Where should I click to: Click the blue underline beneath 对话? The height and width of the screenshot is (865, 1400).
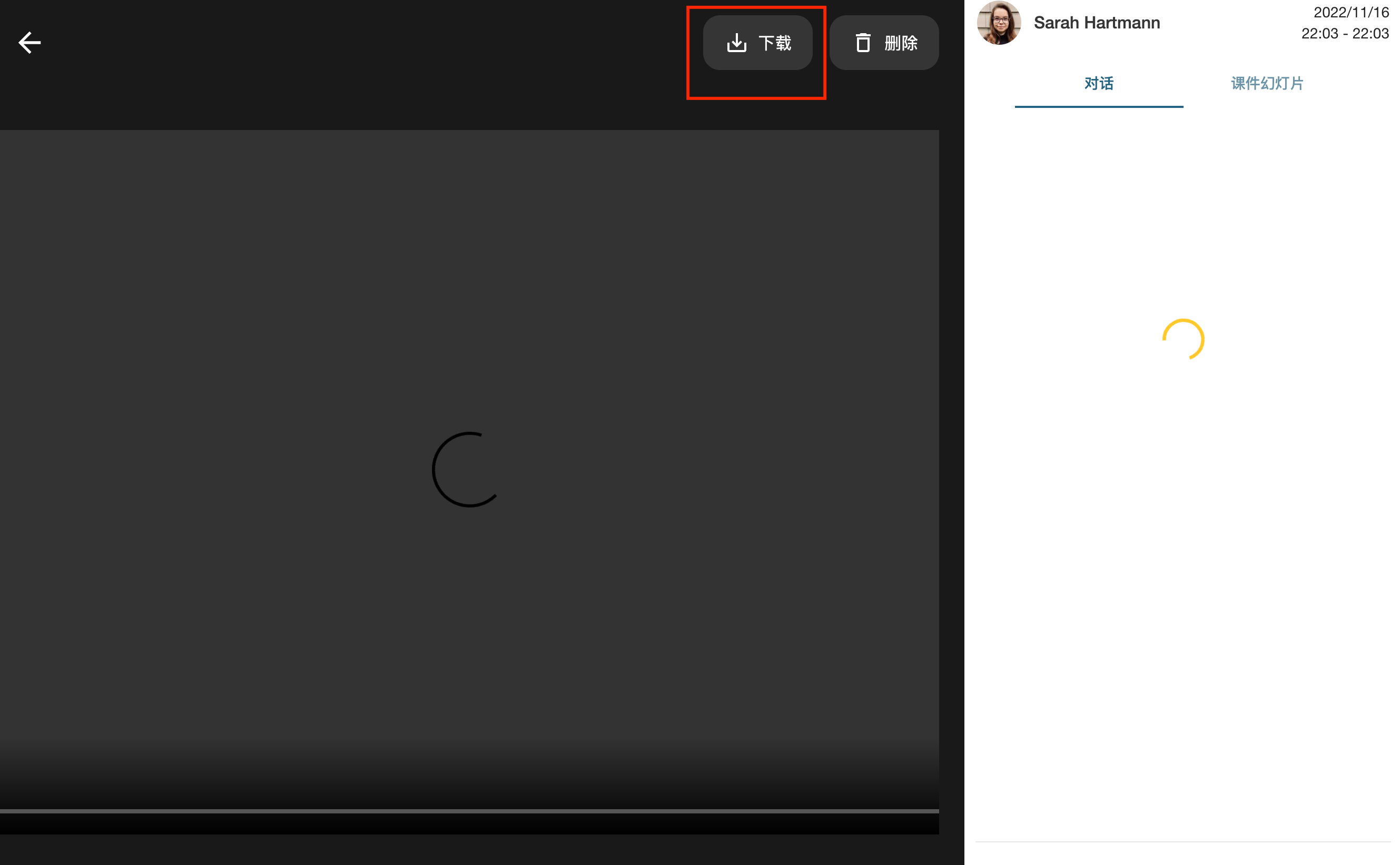1098,106
